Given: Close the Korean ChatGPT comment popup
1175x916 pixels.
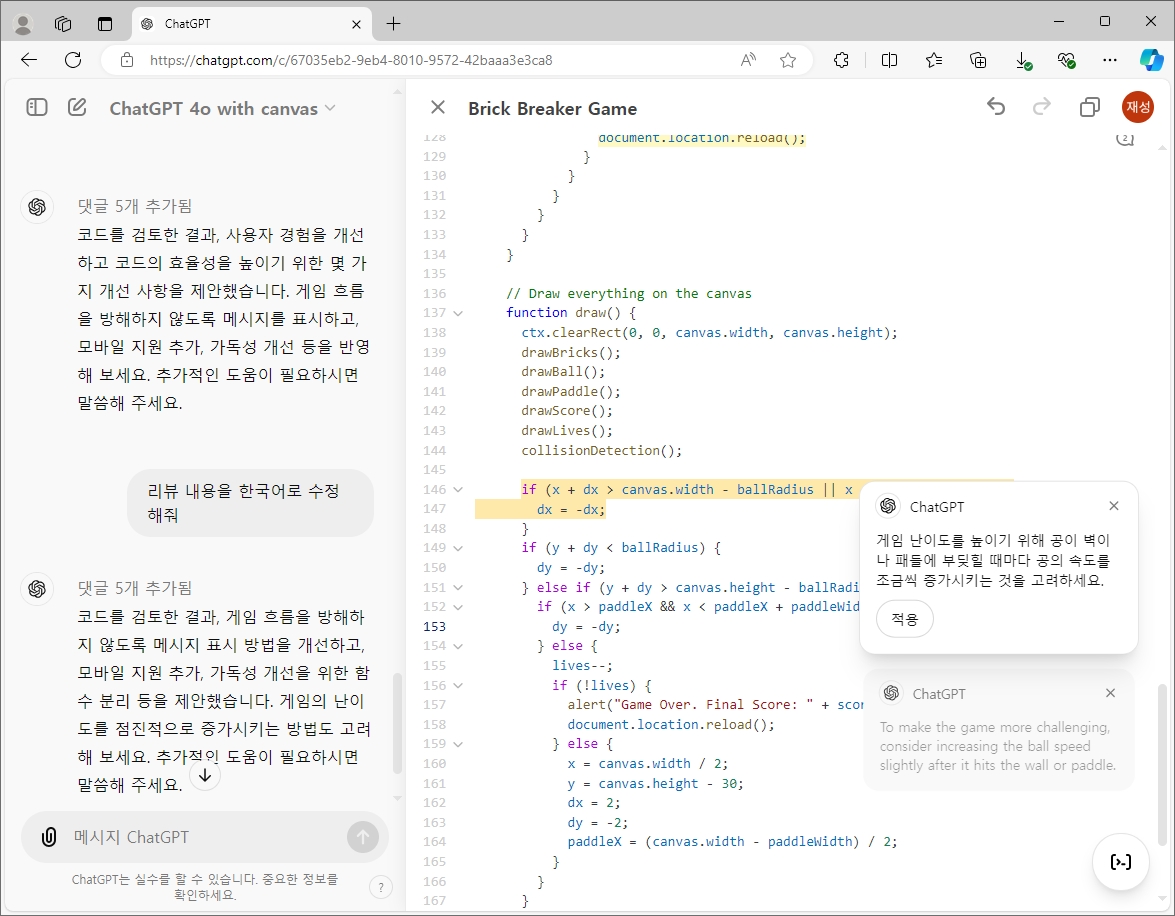Looking at the screenshot, I should click(x=1114, y=506).
